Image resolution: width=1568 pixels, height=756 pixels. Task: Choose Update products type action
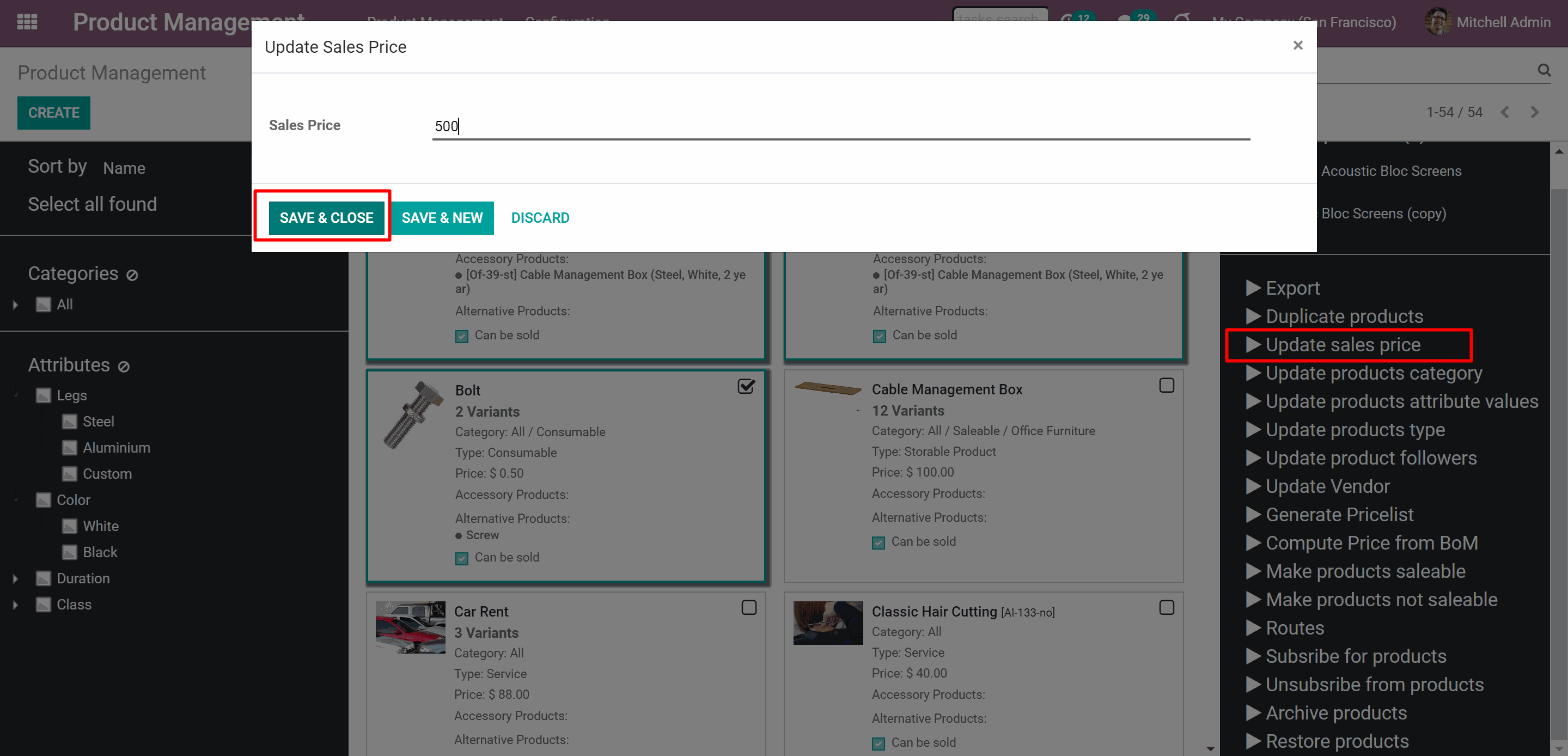tap(1355, 430)
